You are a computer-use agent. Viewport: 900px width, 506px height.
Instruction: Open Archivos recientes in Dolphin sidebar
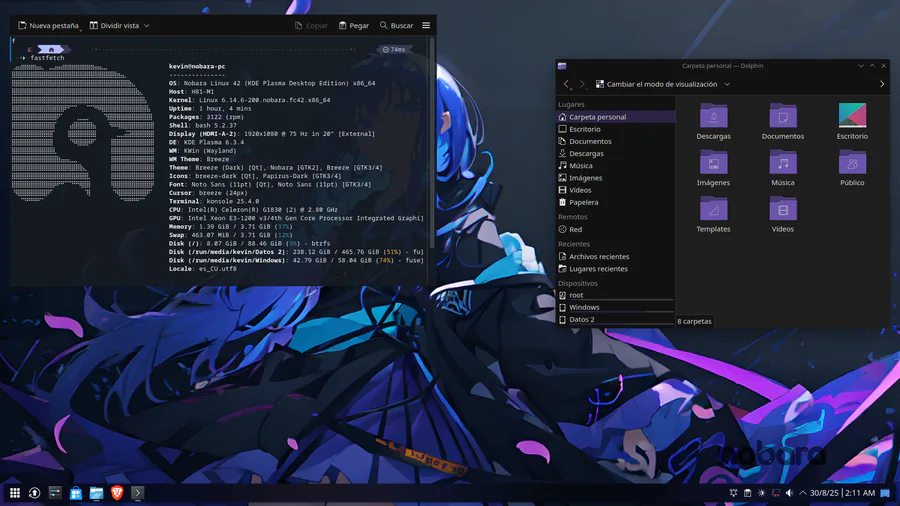click(615, 256)
